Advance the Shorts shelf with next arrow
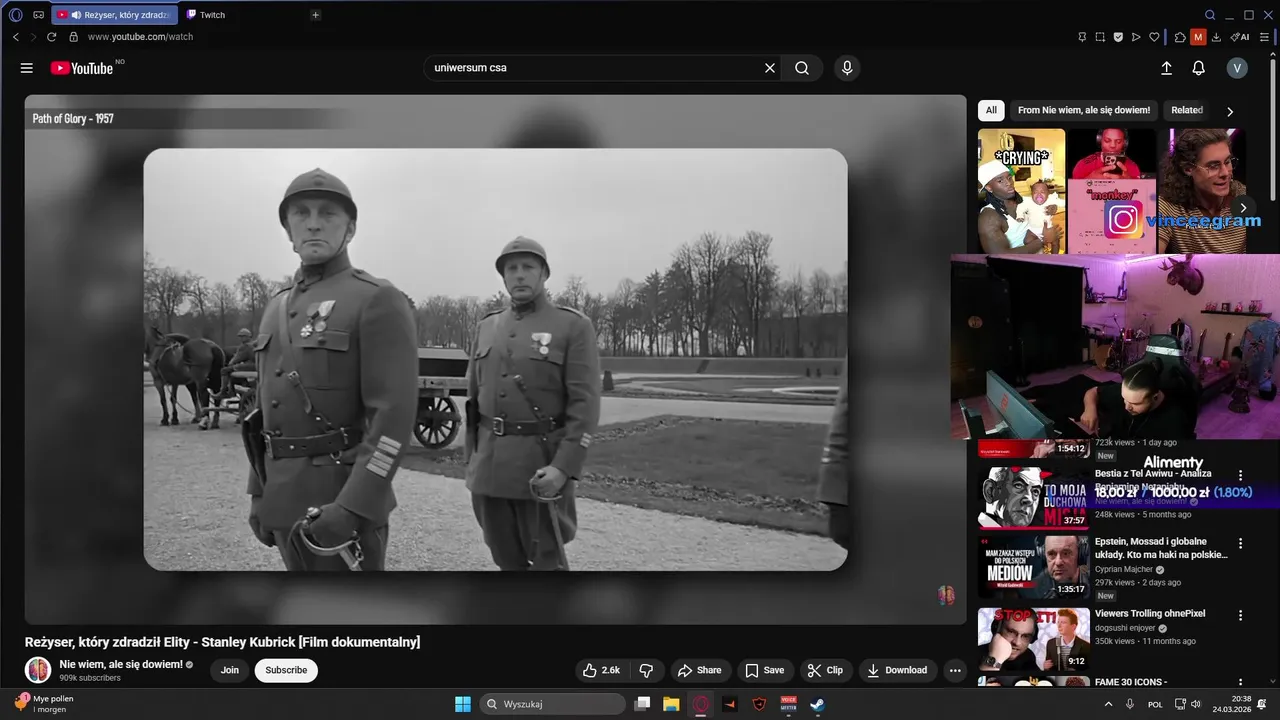Viewport: 1280px width, 720px height. [x=1243, y=208]
